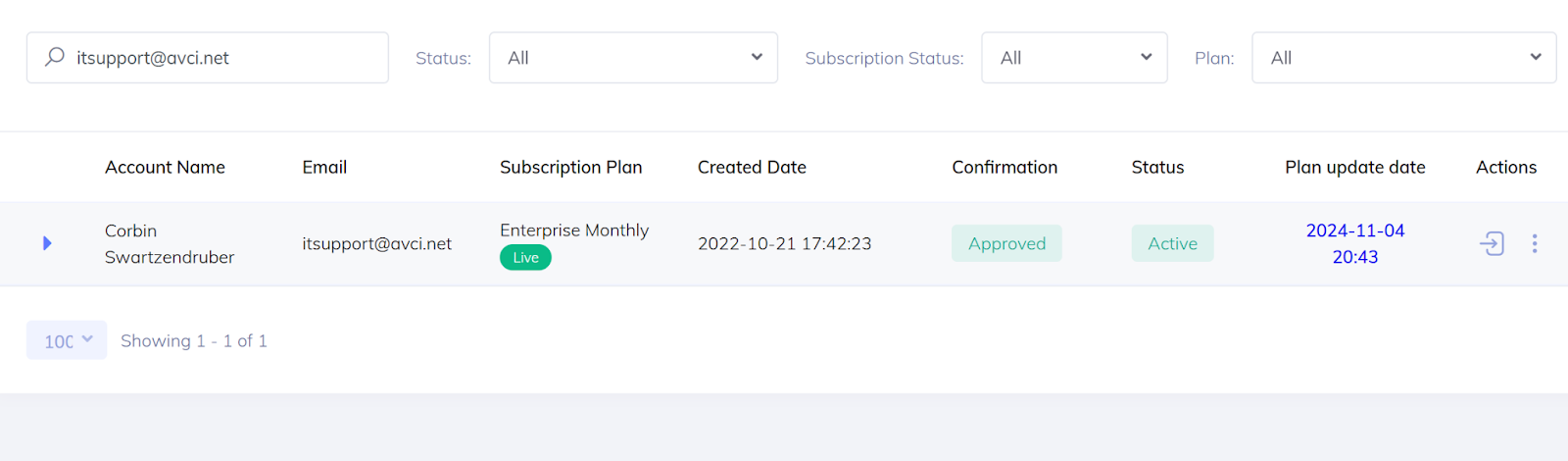Image resolution: width=1568 pixels, height=461 pixels.
Task: Click the Created Date column header
Action: point(752,168)
